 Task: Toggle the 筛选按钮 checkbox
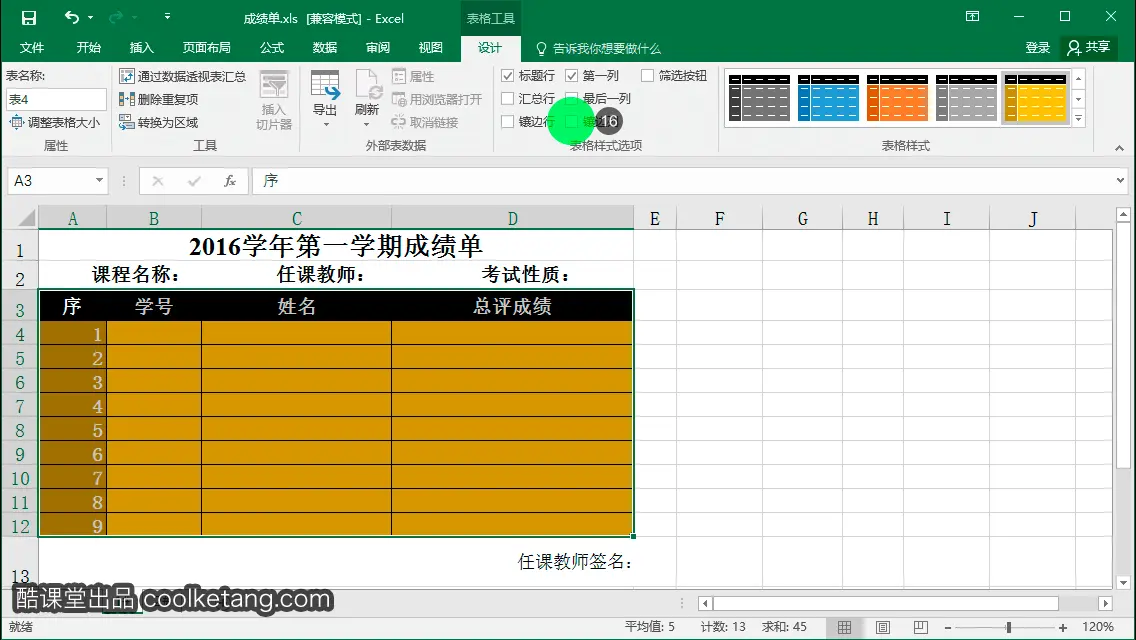648,75
